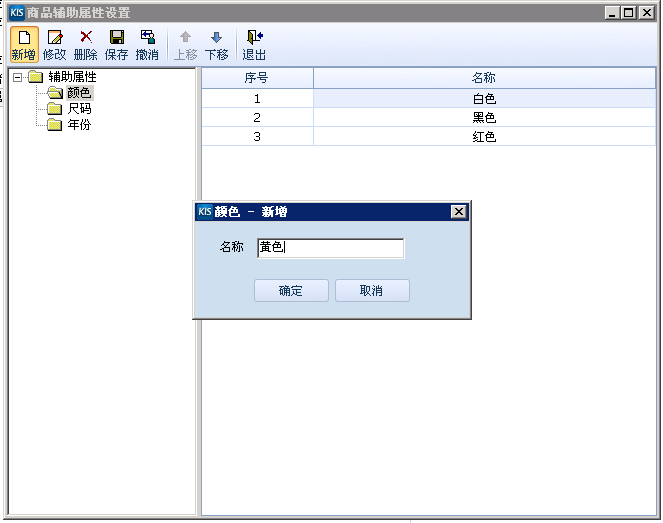663x523 pixels.
Task: Select the 颜色 tree item
Action: [79, 93]
